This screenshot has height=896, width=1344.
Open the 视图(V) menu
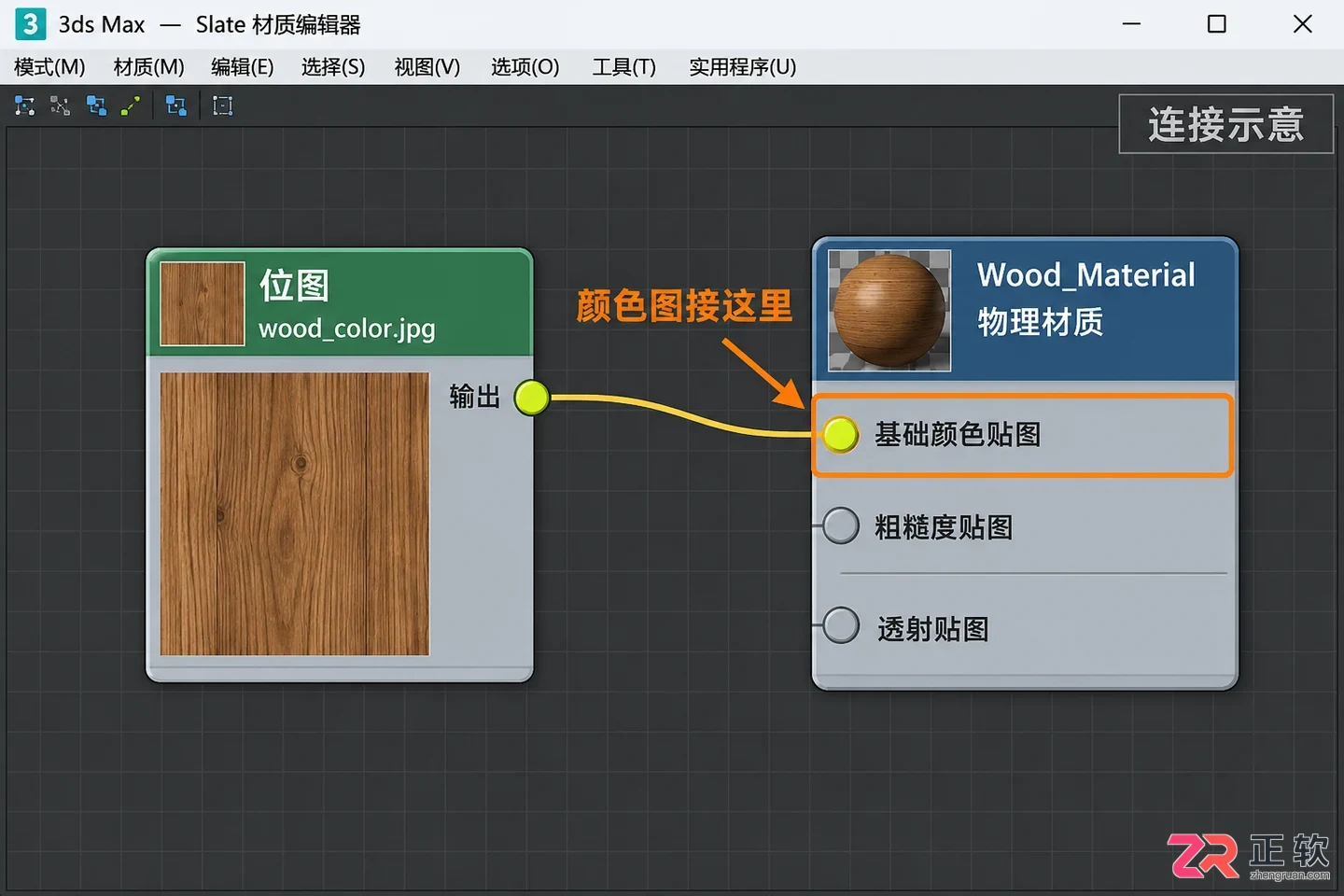tap(427, 67)
